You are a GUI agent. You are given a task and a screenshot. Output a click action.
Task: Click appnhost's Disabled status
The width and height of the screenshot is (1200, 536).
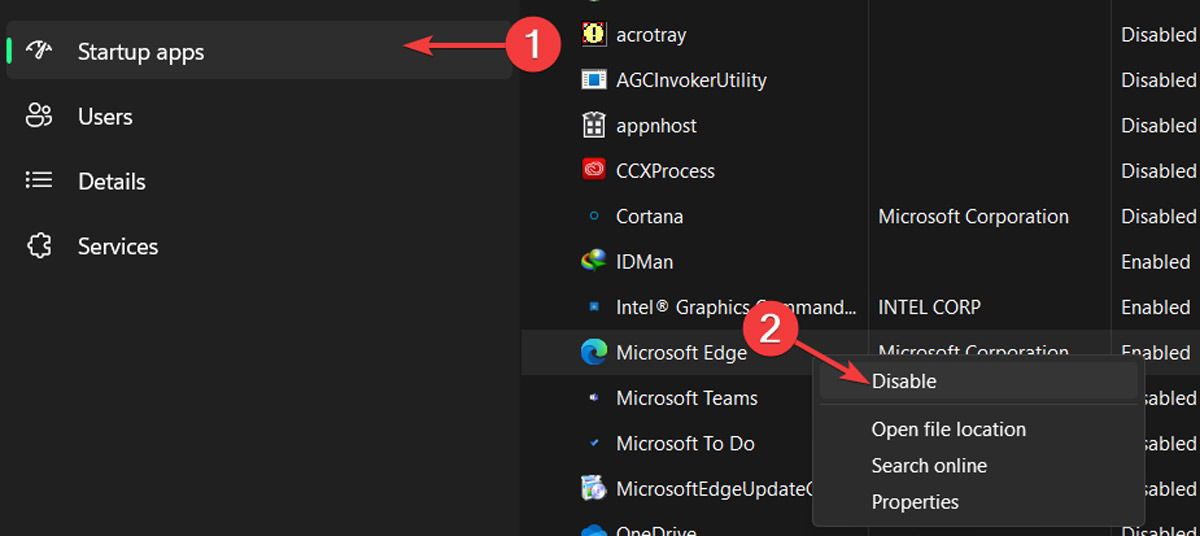[1158, 125]
